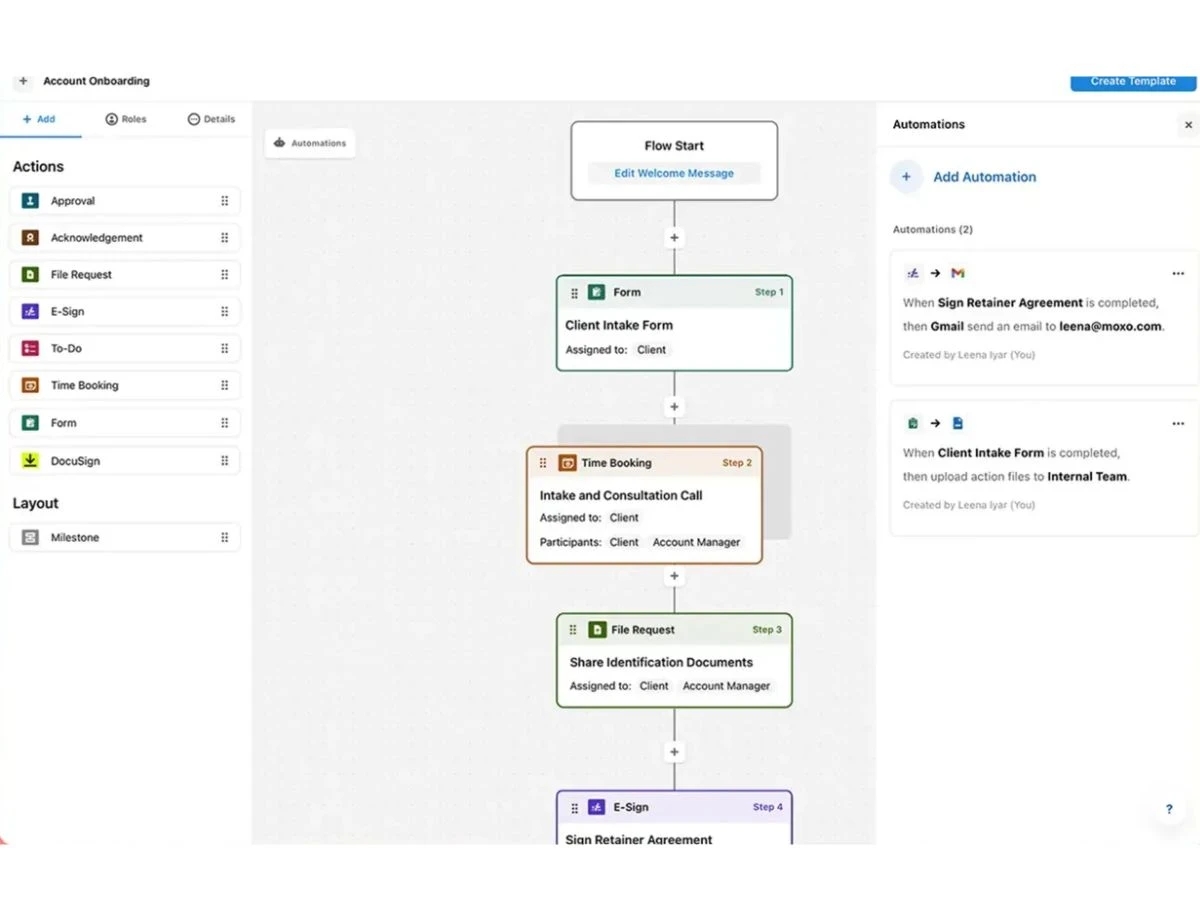Click the help question mark icon

[x=1169, y=809]
